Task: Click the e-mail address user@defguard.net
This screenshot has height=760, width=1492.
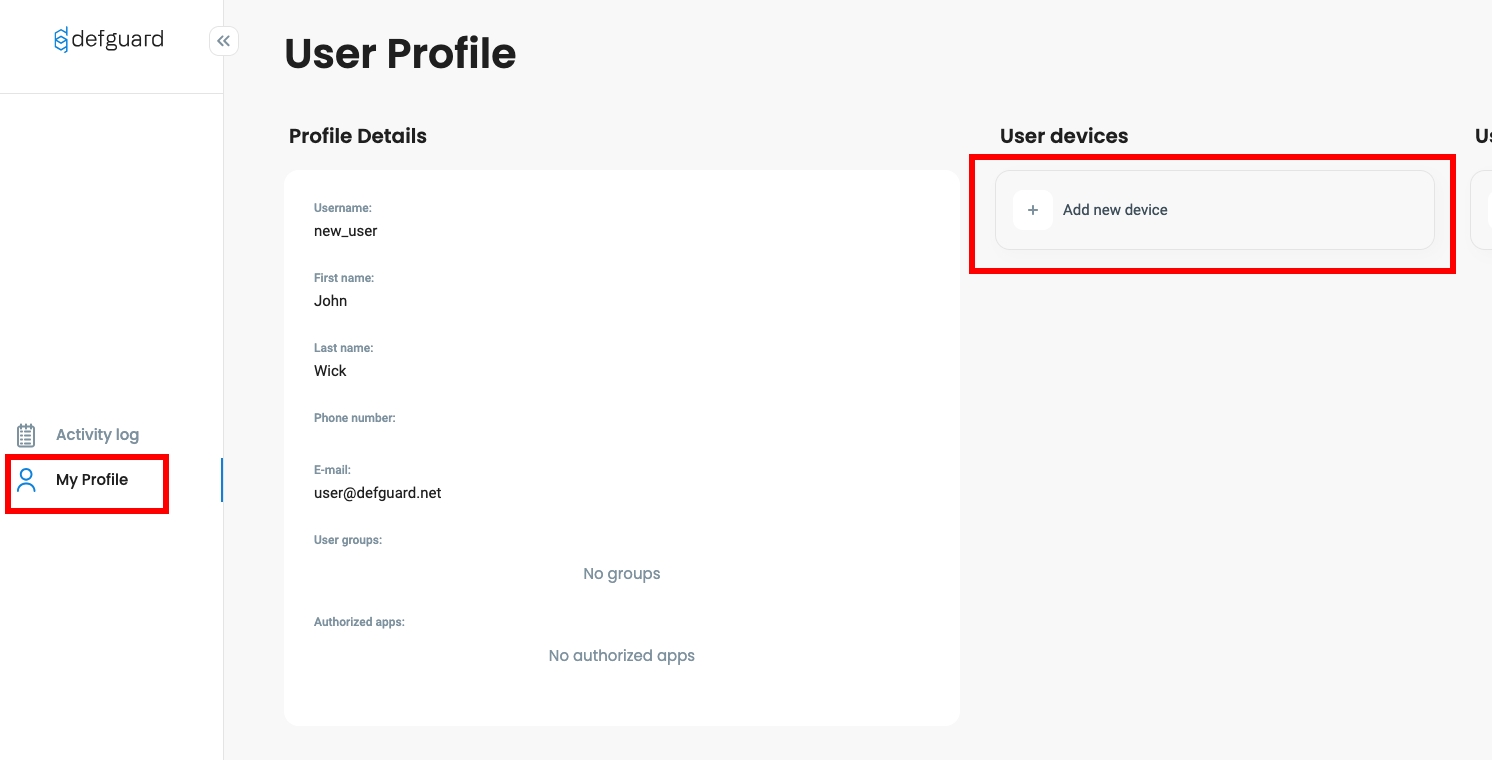Action: click(378, 493)
